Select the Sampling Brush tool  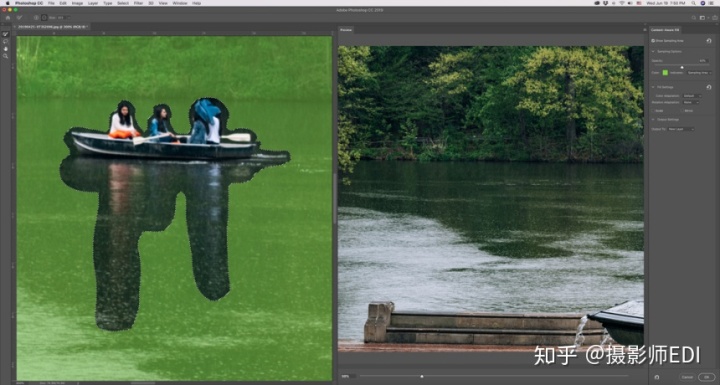[x=6, y=34]
